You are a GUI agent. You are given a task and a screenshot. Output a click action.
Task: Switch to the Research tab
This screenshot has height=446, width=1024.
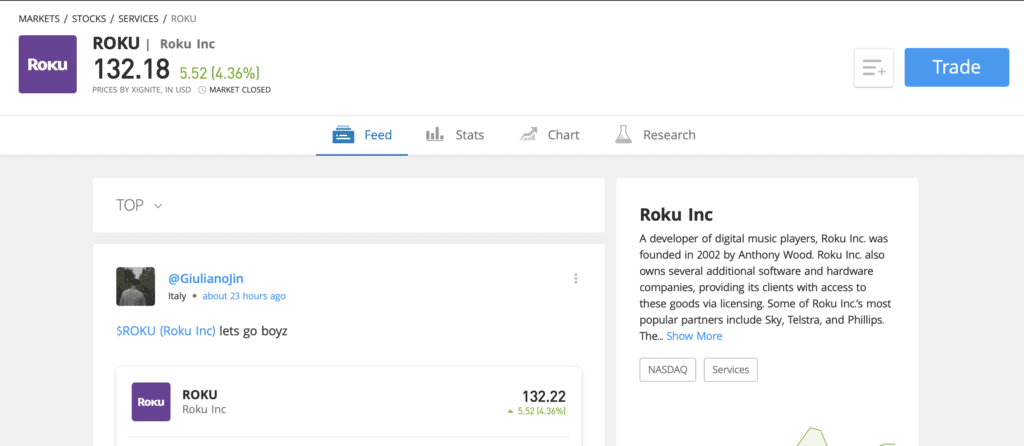655,135
